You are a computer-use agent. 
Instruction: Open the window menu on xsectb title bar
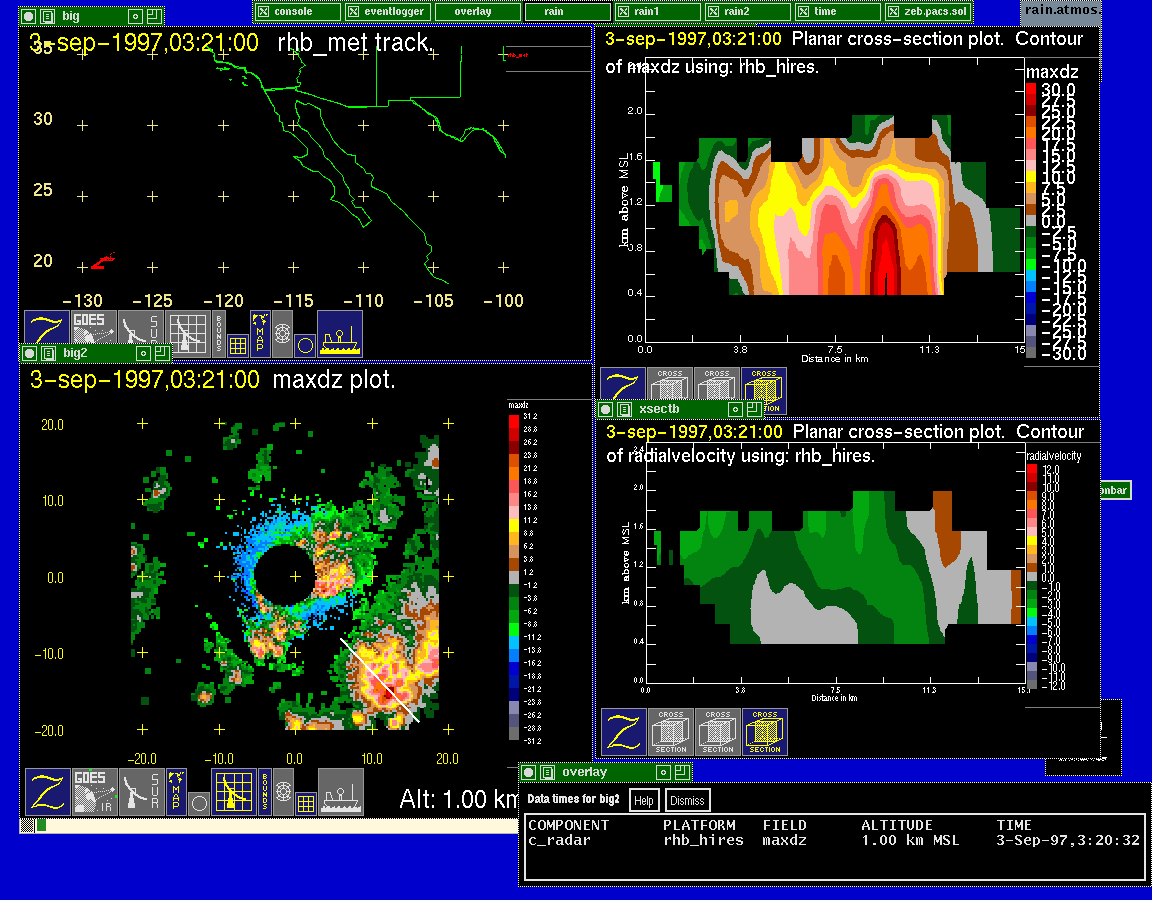(x=605, y=409)
